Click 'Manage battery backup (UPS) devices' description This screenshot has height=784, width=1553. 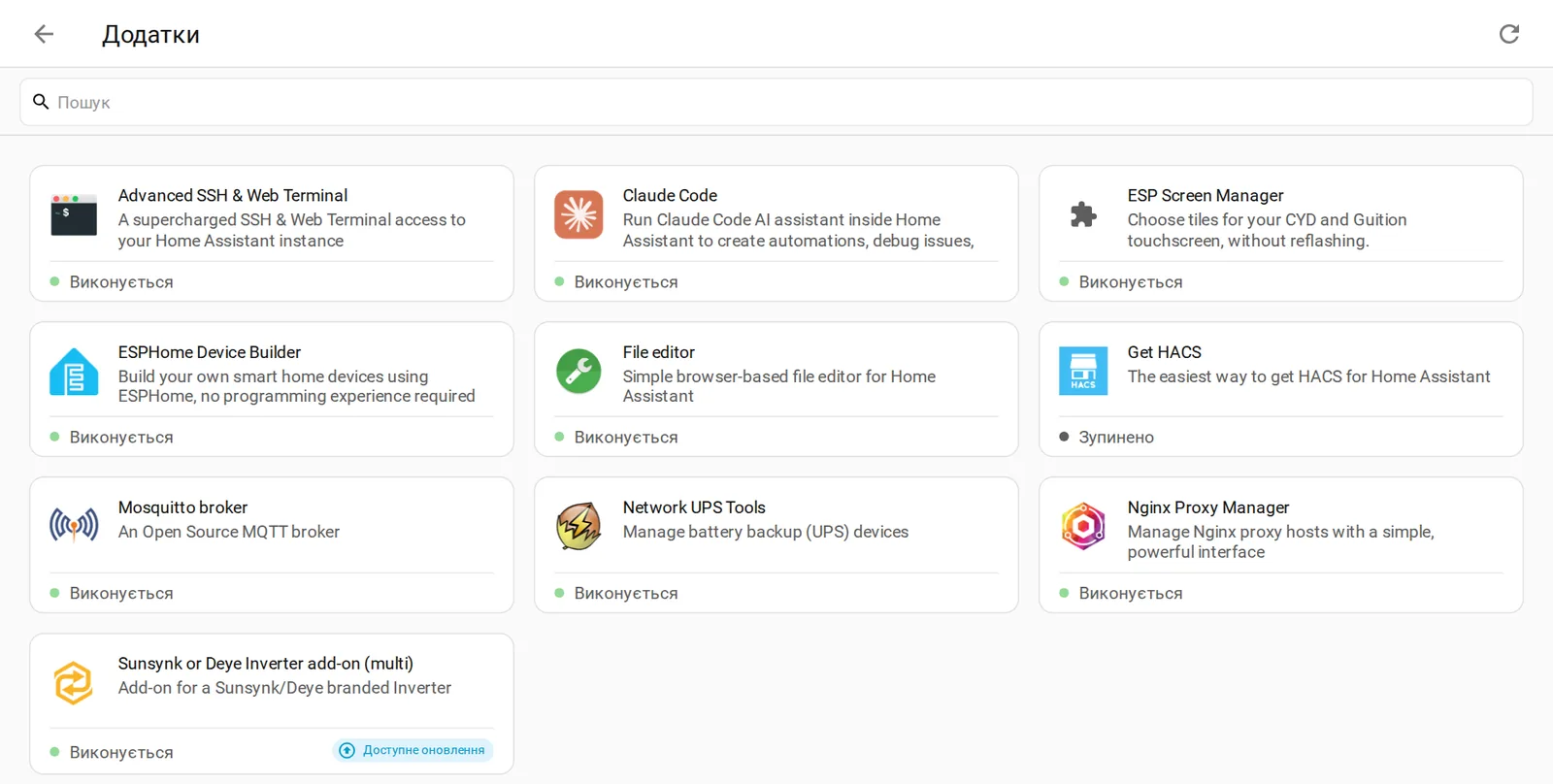click(766, 532)
